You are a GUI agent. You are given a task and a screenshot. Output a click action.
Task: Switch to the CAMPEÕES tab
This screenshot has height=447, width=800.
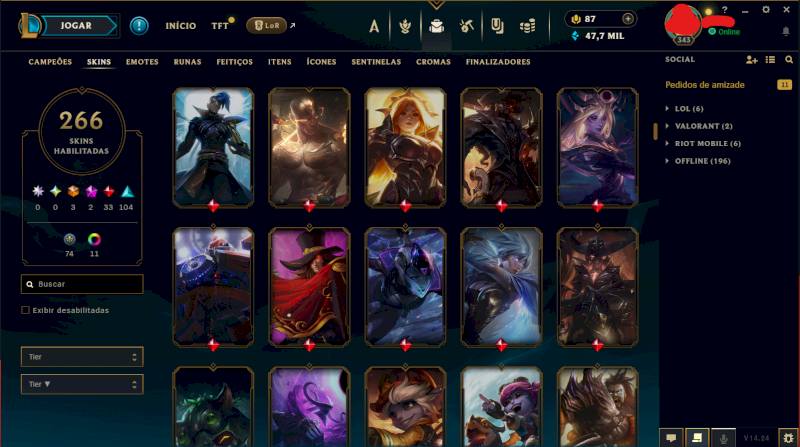click(50, 62)
